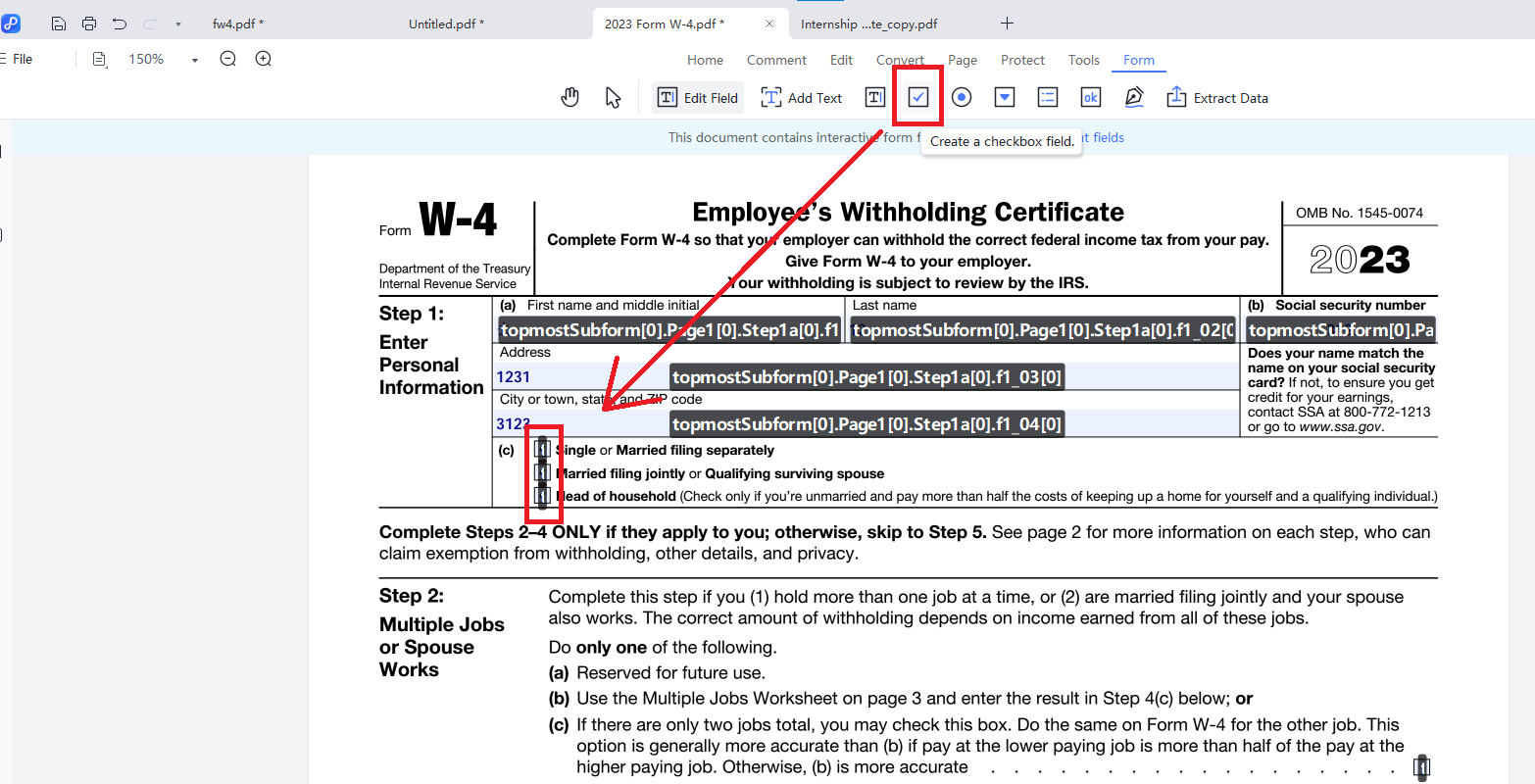Select the arrow pointer tool
The width and height of the screenshot is (1535, 784).
coord(613,97)
